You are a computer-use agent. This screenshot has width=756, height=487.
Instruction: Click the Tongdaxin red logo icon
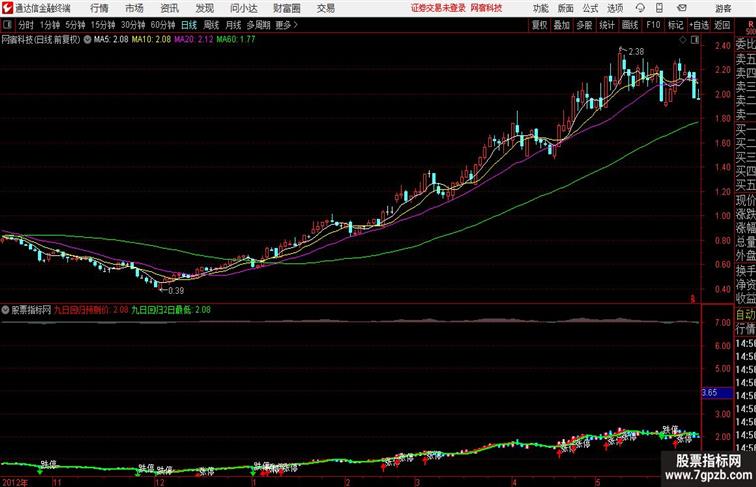(x=7, y=8)
